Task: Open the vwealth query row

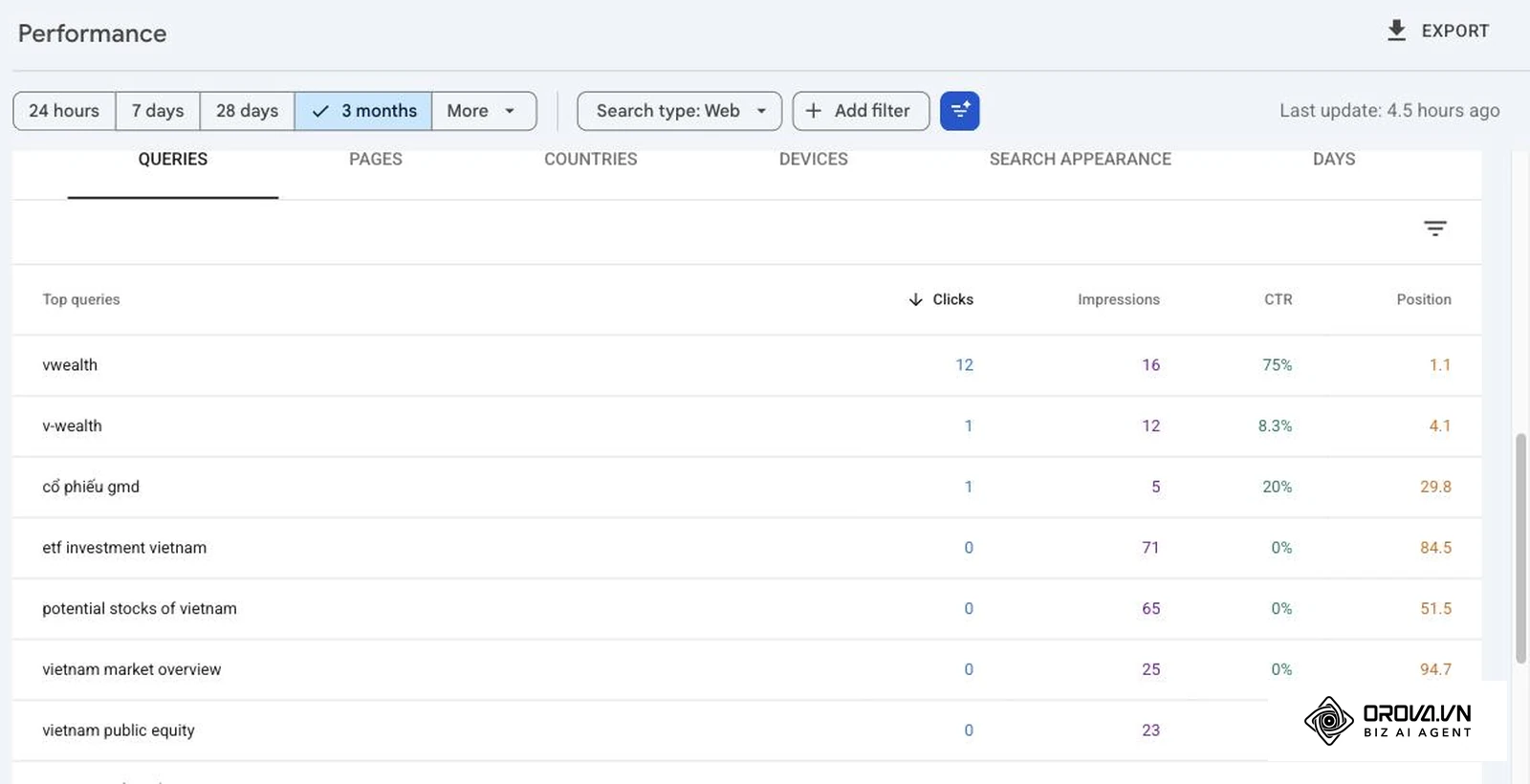Action: click(747, 365)
